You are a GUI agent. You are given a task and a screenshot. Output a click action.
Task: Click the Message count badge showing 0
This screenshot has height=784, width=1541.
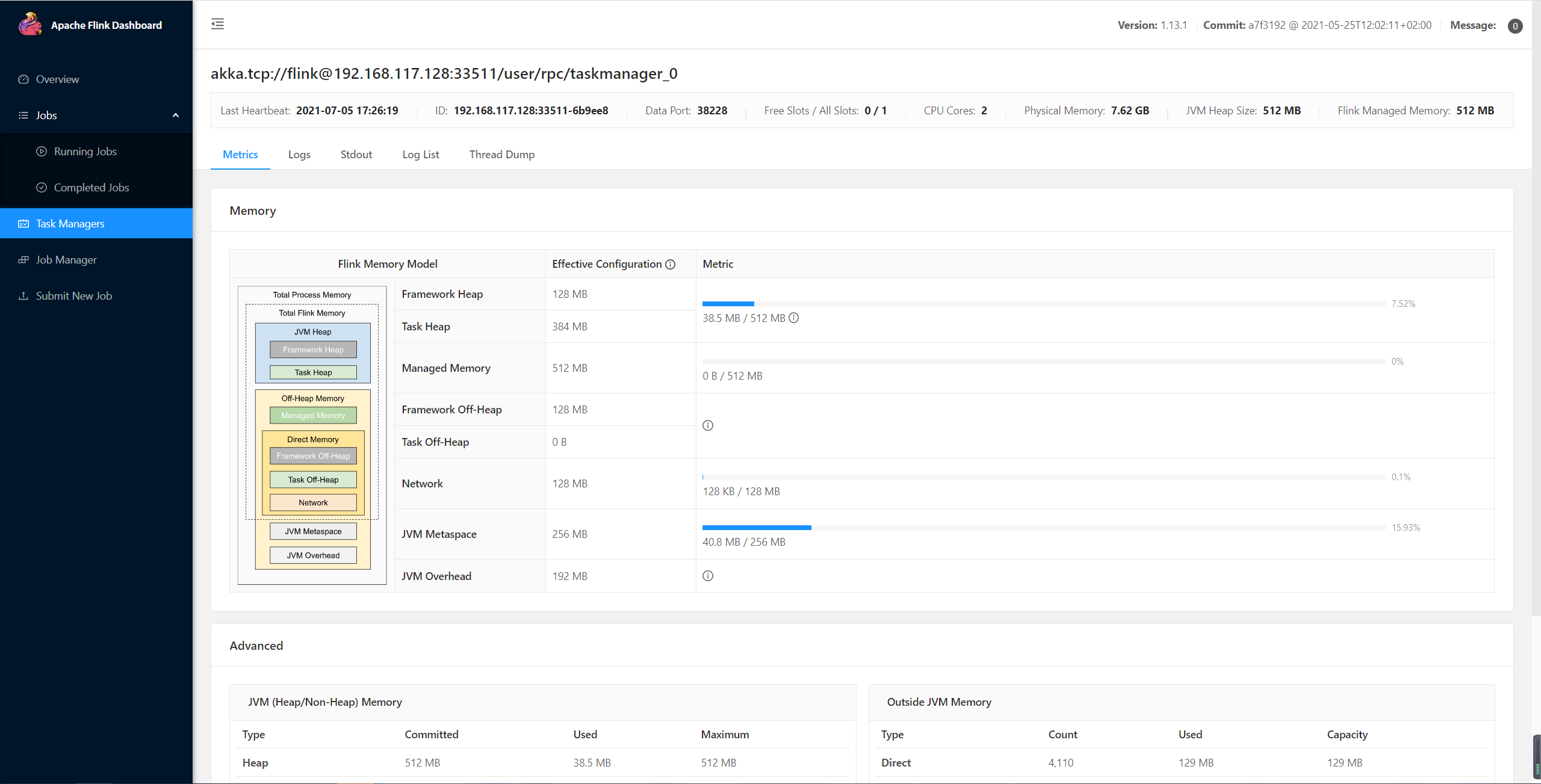pyautogui.click(x=1515, y=26)
